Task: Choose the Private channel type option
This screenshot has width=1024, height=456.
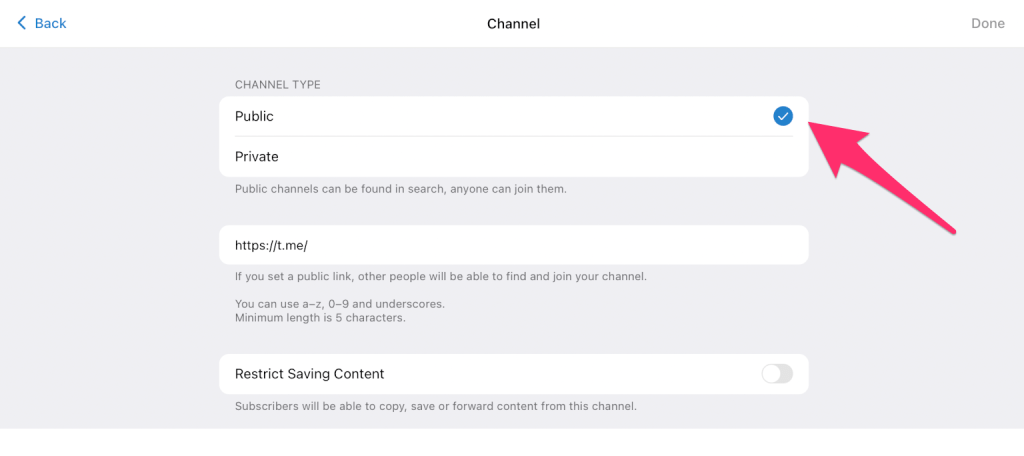Action: [x=257, y=157]
